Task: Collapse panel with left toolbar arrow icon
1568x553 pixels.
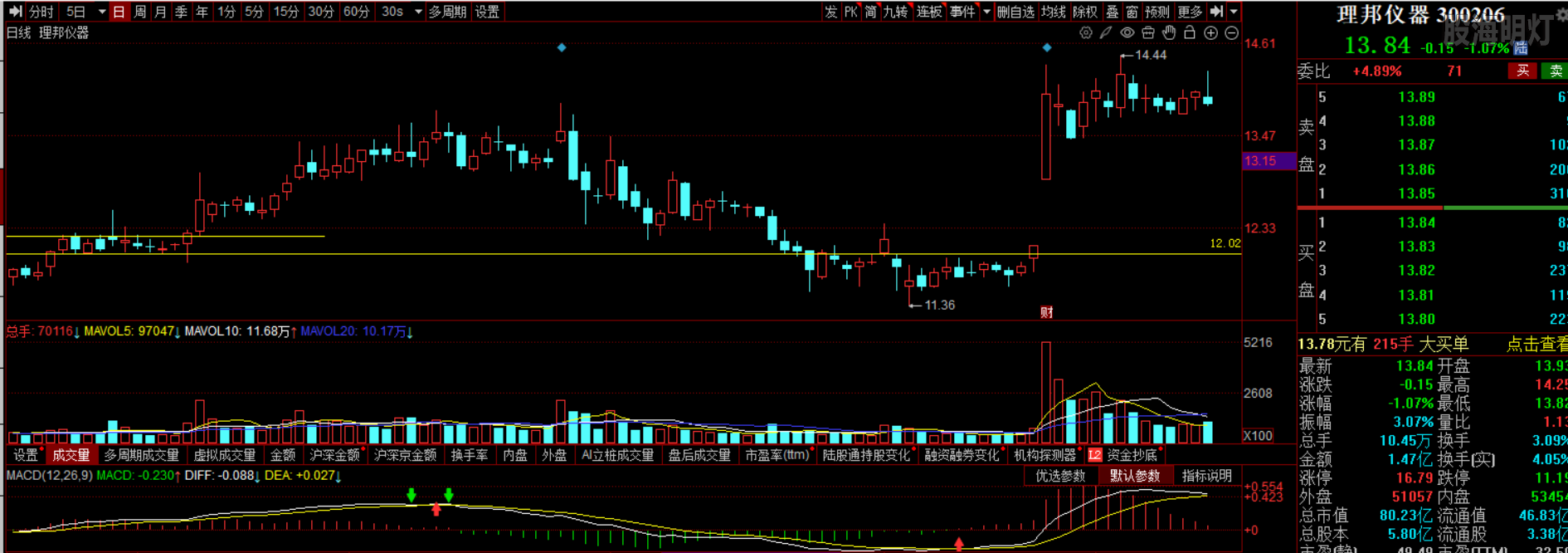Action: (x=15, y=12)
